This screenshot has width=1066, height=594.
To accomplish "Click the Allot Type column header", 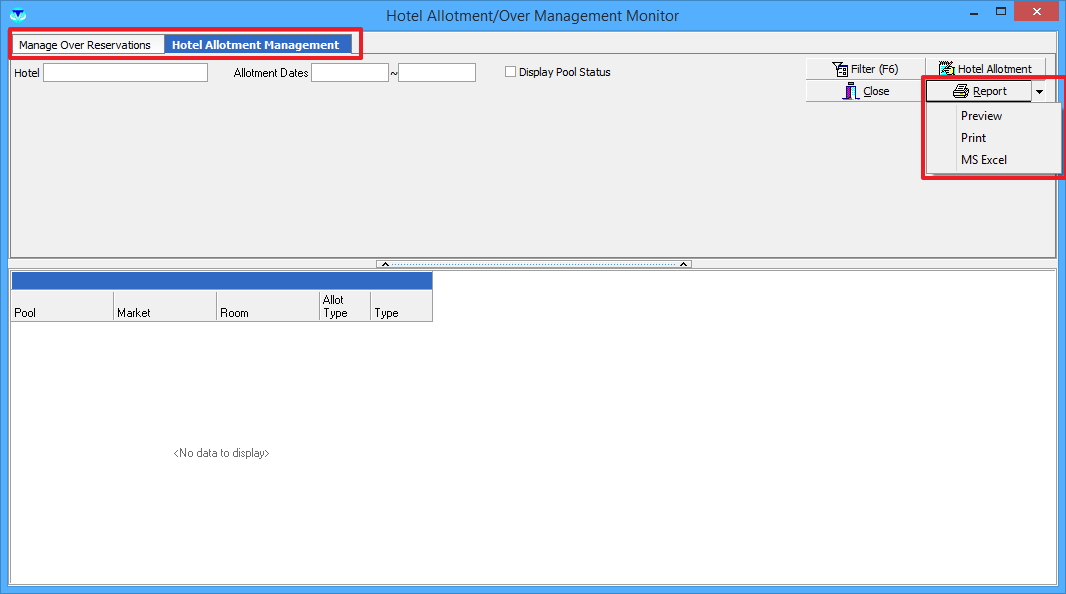I will 344,306.
